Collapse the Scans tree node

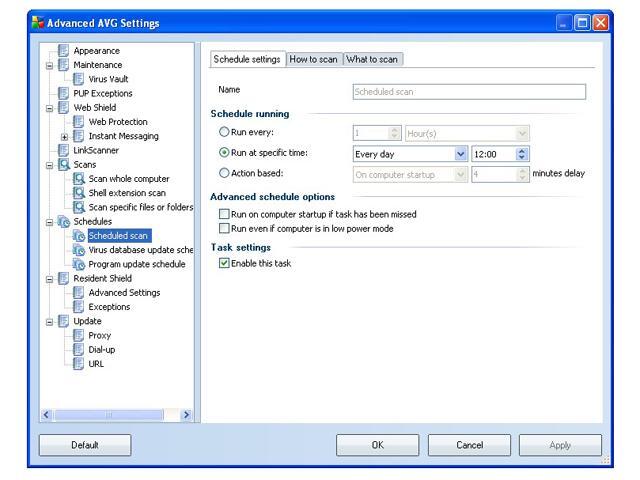pyautogui.click(x=49, y=165)
